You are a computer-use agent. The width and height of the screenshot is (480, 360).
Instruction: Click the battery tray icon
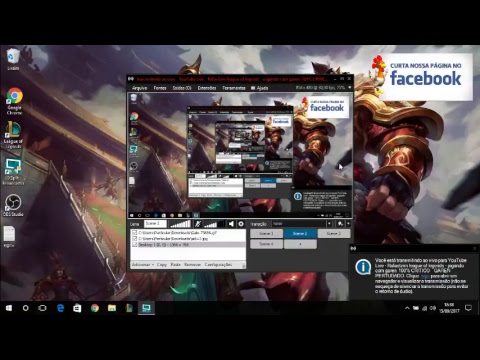416,308
